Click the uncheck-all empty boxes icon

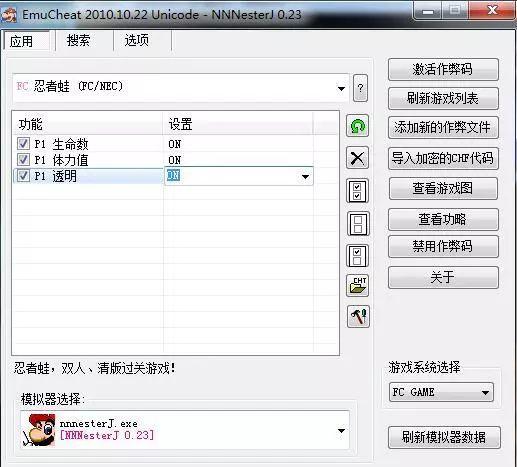[x=358, y=223]
